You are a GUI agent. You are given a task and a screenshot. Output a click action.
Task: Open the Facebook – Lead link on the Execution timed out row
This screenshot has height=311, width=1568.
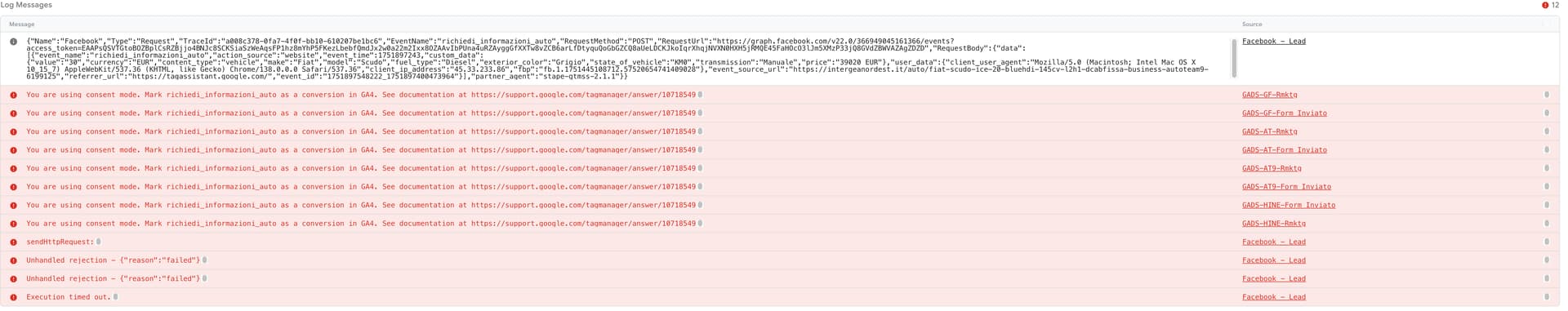pos(1273,297)
